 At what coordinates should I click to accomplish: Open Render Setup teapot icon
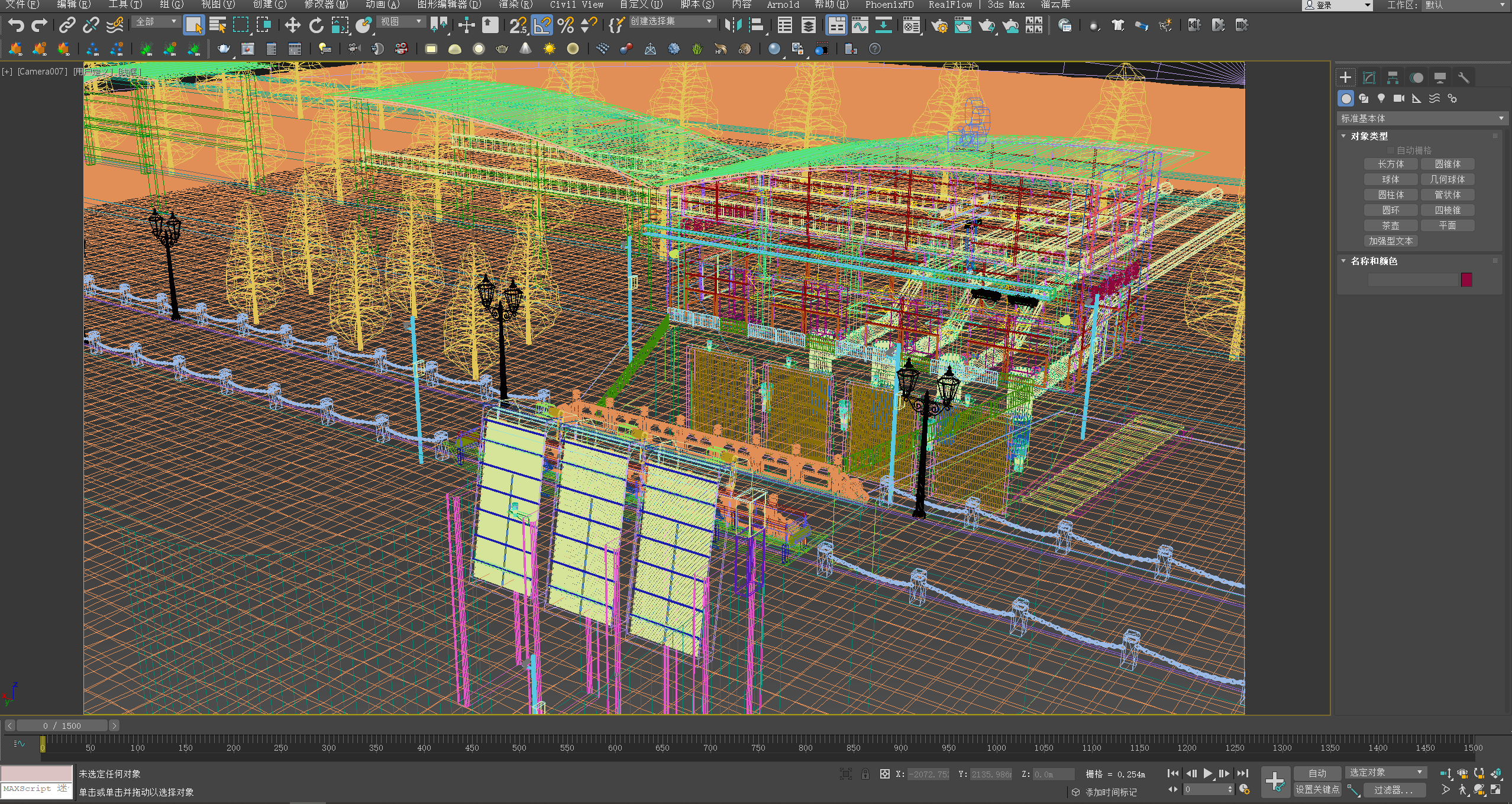pos(939,25)
